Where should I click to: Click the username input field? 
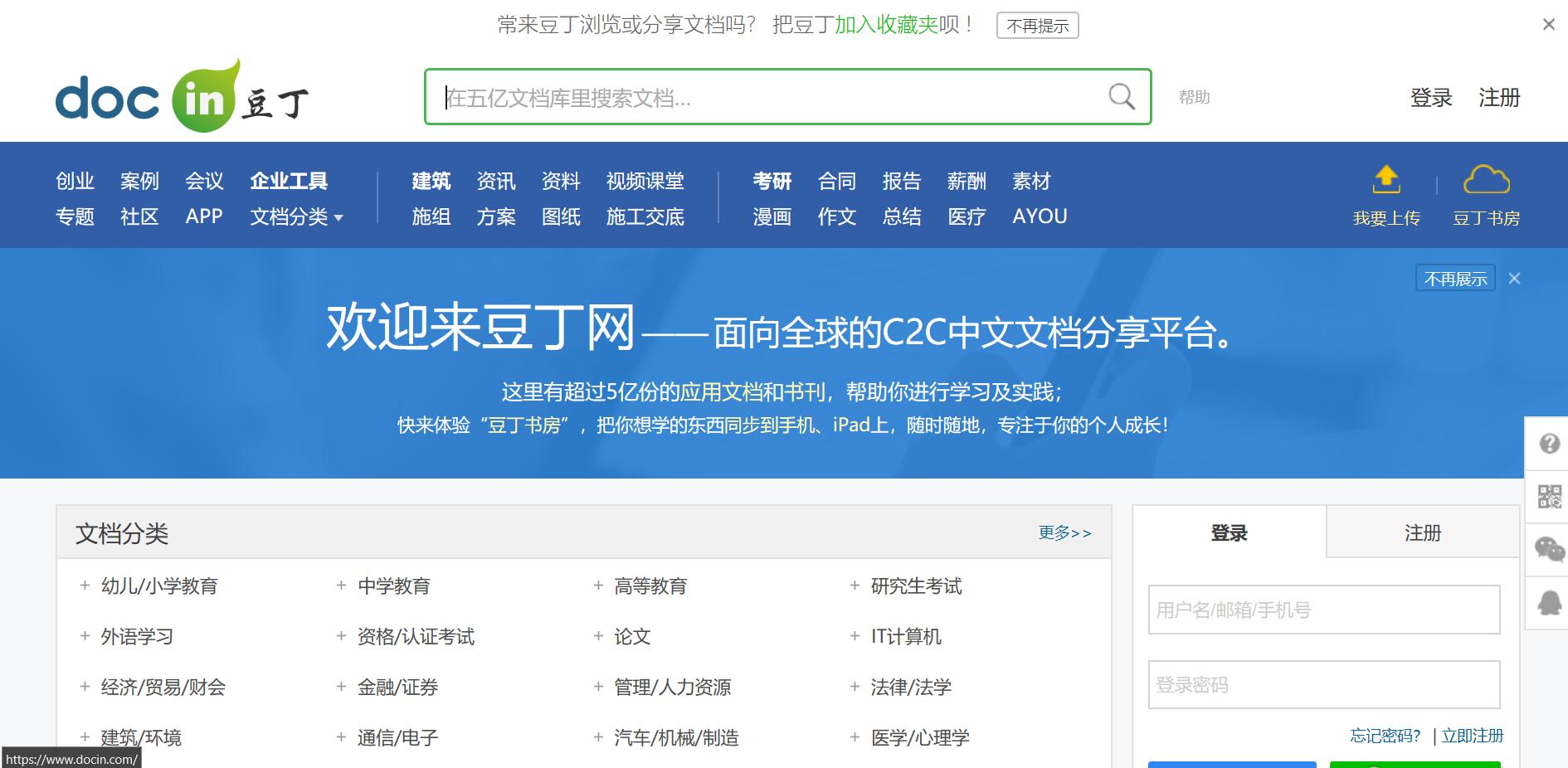point(1323,610)
